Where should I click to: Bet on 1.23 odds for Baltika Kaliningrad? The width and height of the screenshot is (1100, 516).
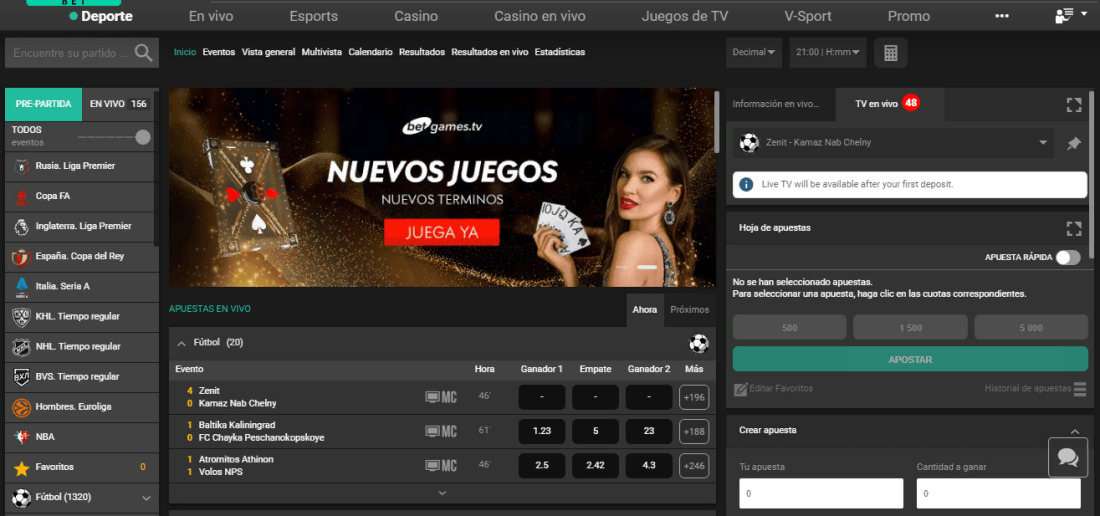542,431
